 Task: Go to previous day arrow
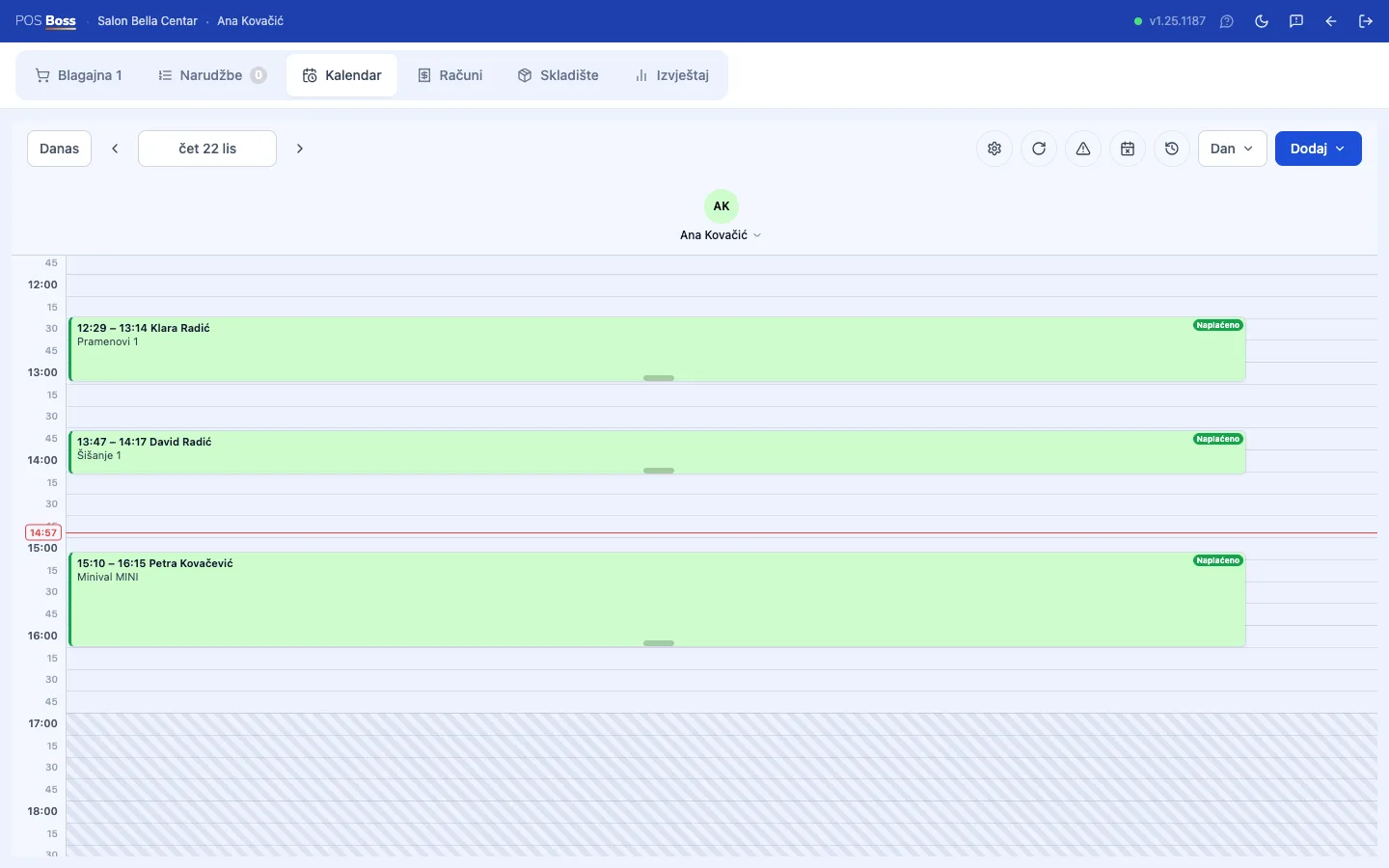[115, 149]
